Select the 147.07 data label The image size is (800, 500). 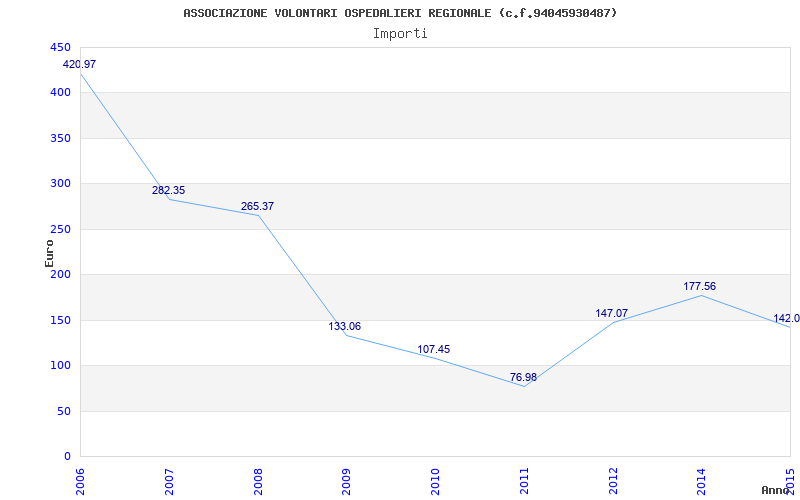pyautogui.click(x=611, y=313)
